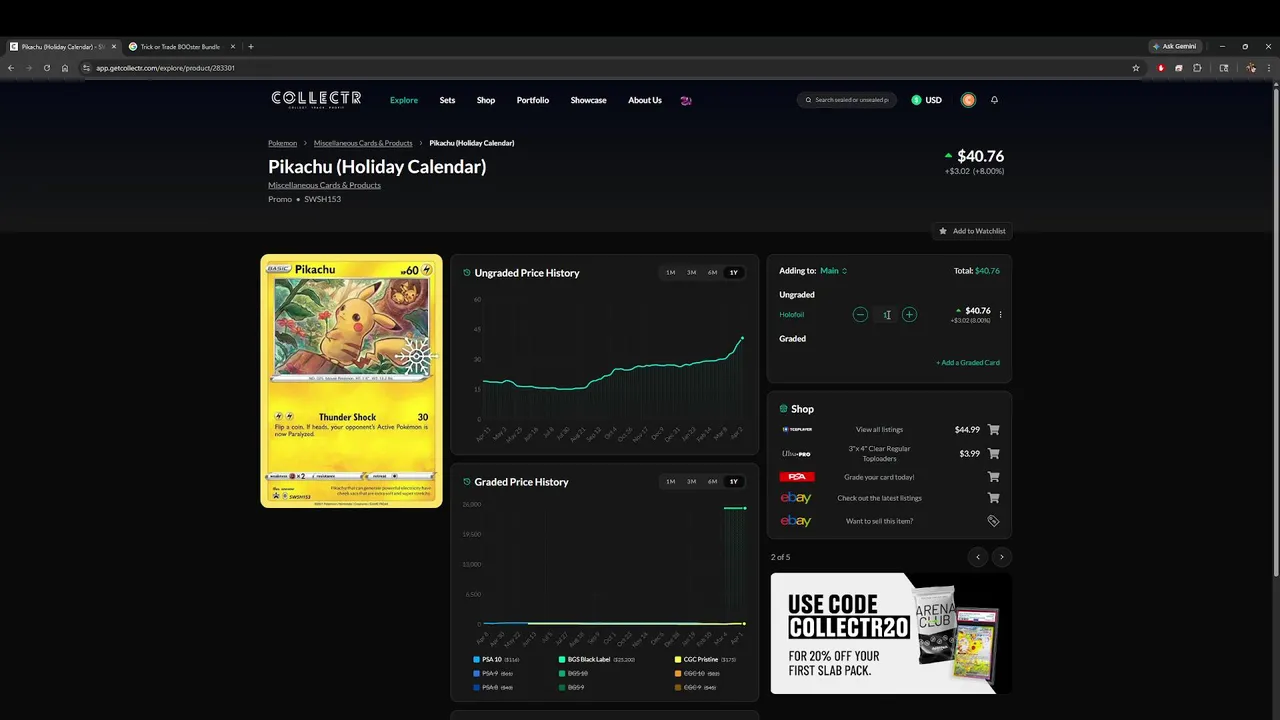Reload the browser page
The width and height of the screenshot is (1280, 720).
(x=46, y=68)
